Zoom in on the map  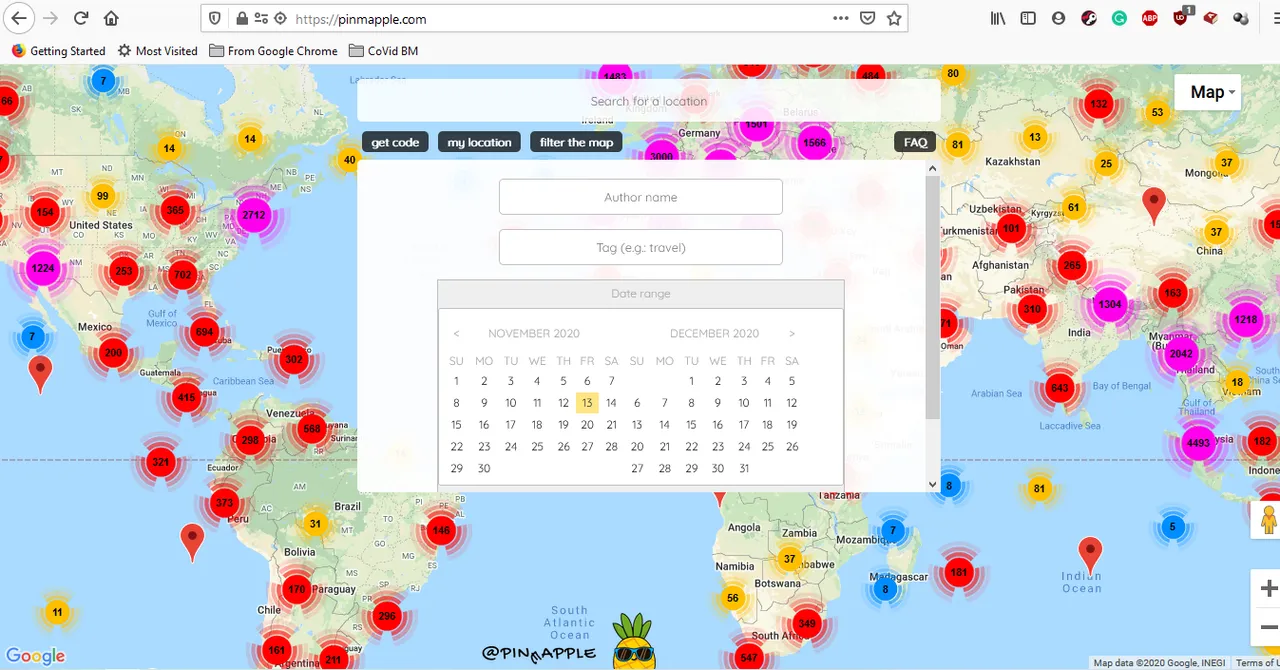click(x=1268, y=588)
